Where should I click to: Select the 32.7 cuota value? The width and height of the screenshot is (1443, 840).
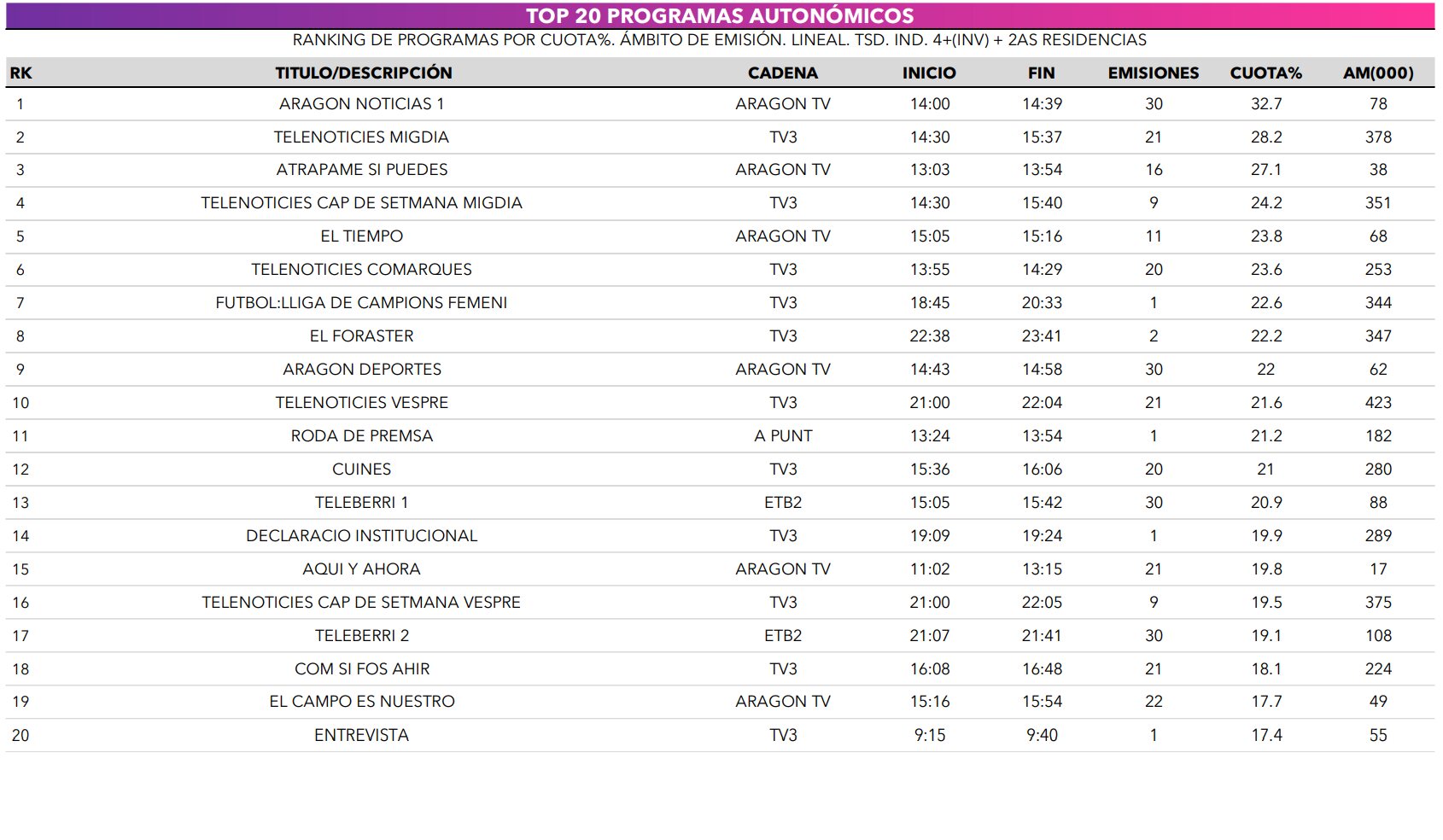tap(1265, 104)
